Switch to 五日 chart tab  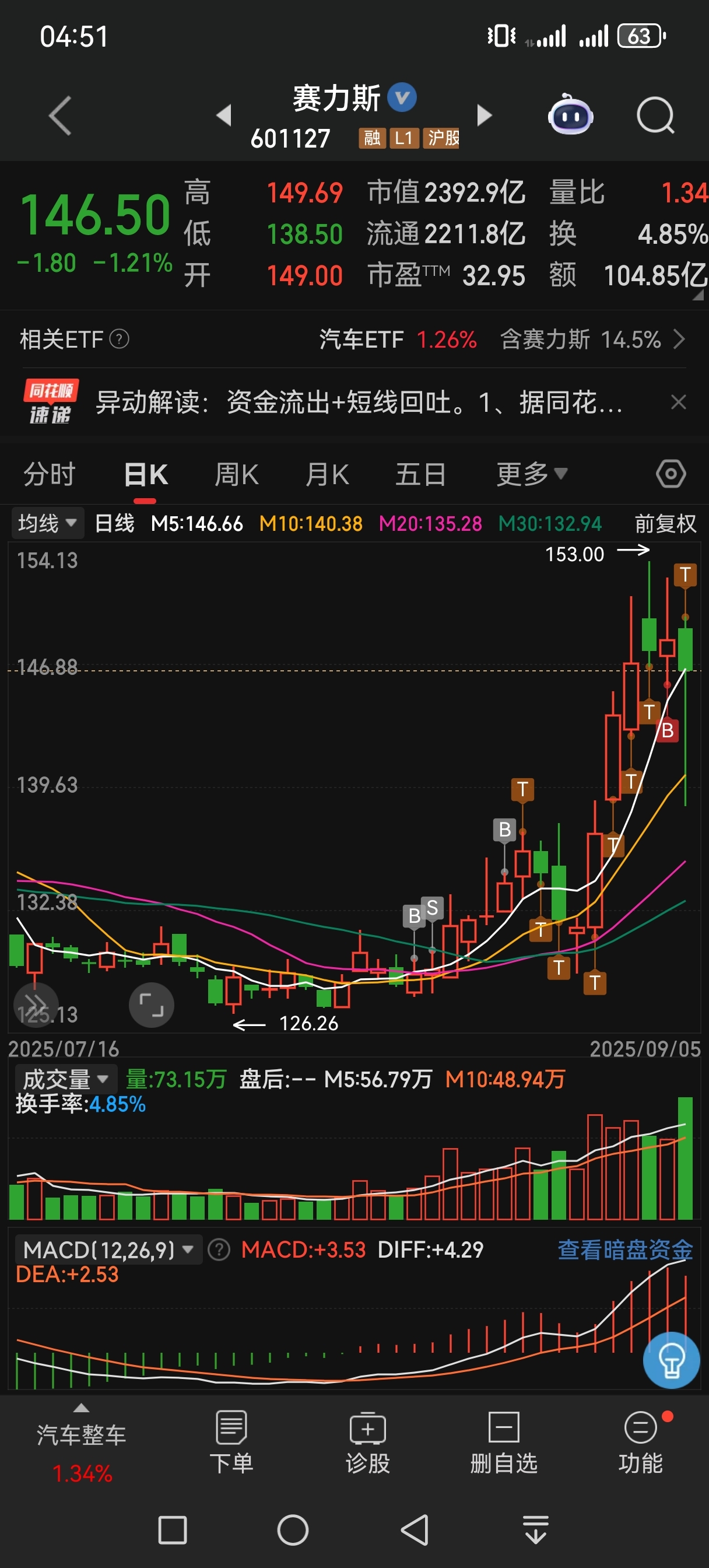420,474
